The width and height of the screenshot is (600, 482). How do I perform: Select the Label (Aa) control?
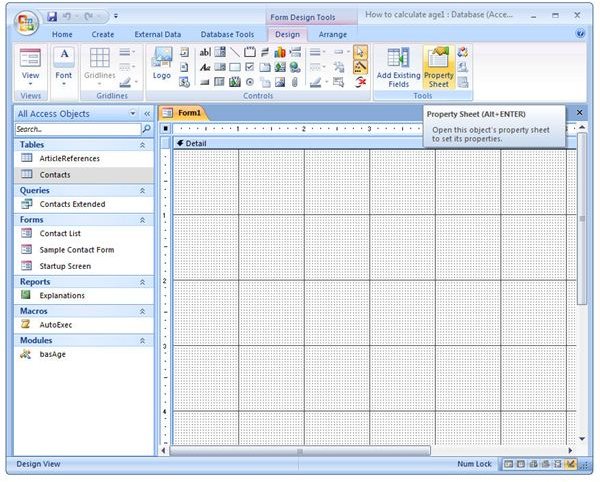click(x=205, y=68)
